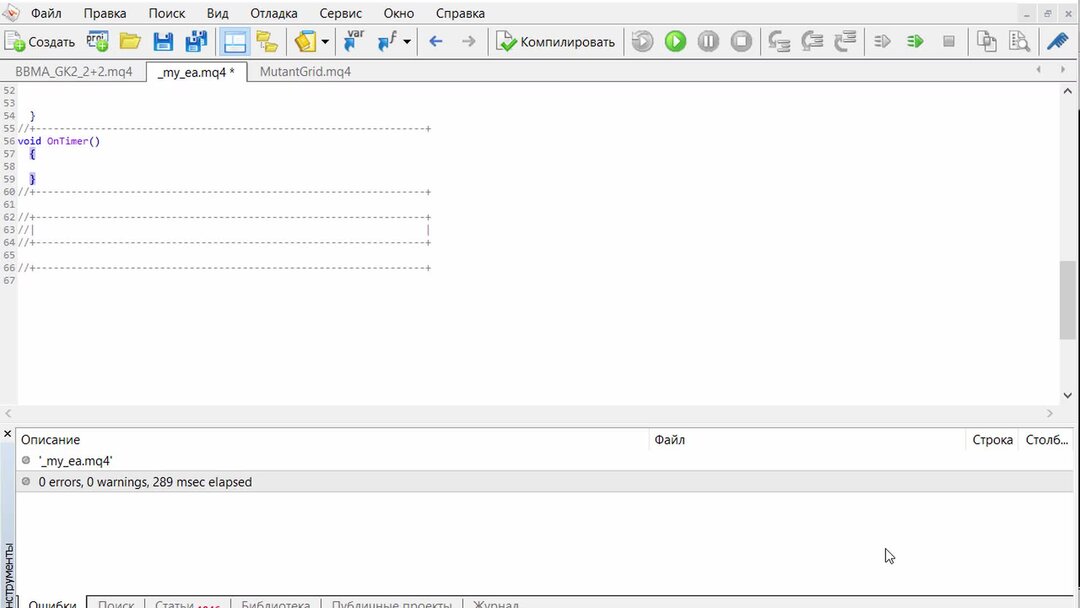
Task: Start debugging with green play button
Action: [x=676, y=42]
